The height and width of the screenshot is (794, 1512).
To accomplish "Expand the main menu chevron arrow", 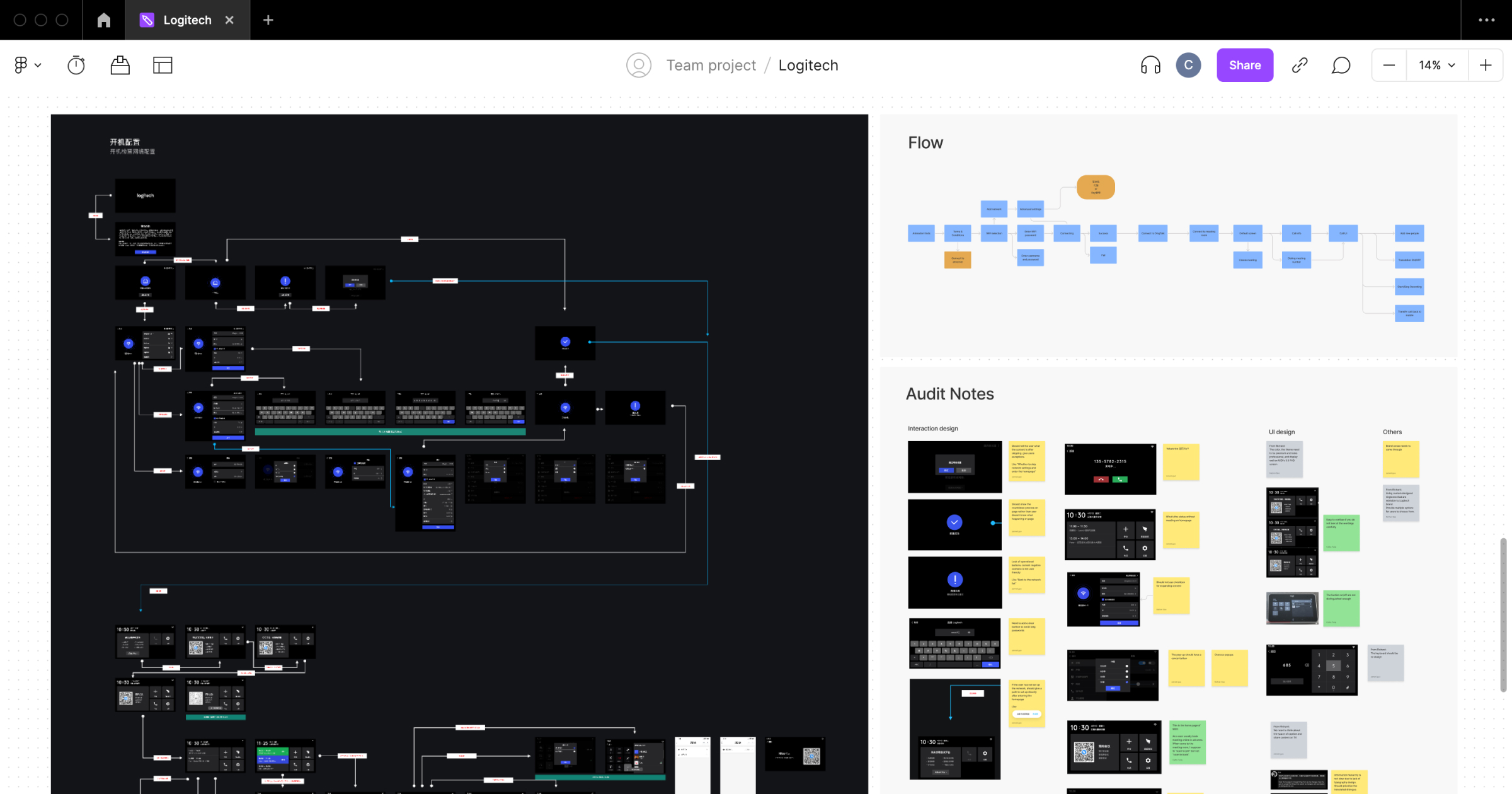I will click(38, 65).
